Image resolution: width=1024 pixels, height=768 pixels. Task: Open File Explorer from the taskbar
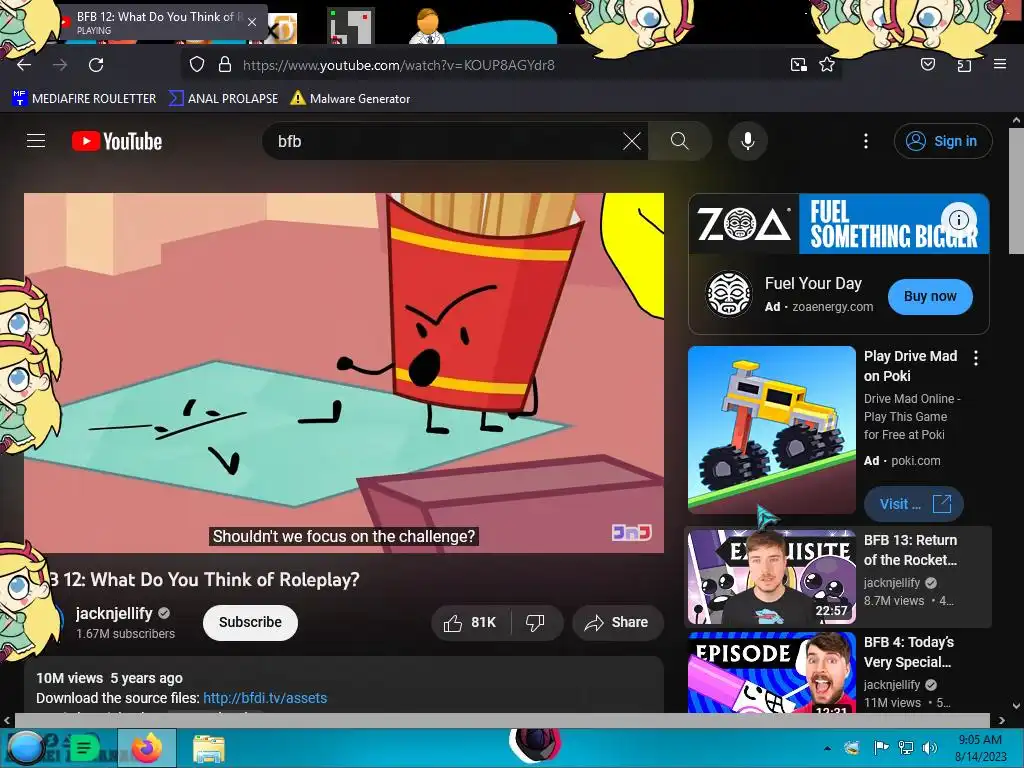(x=209, y=748)
